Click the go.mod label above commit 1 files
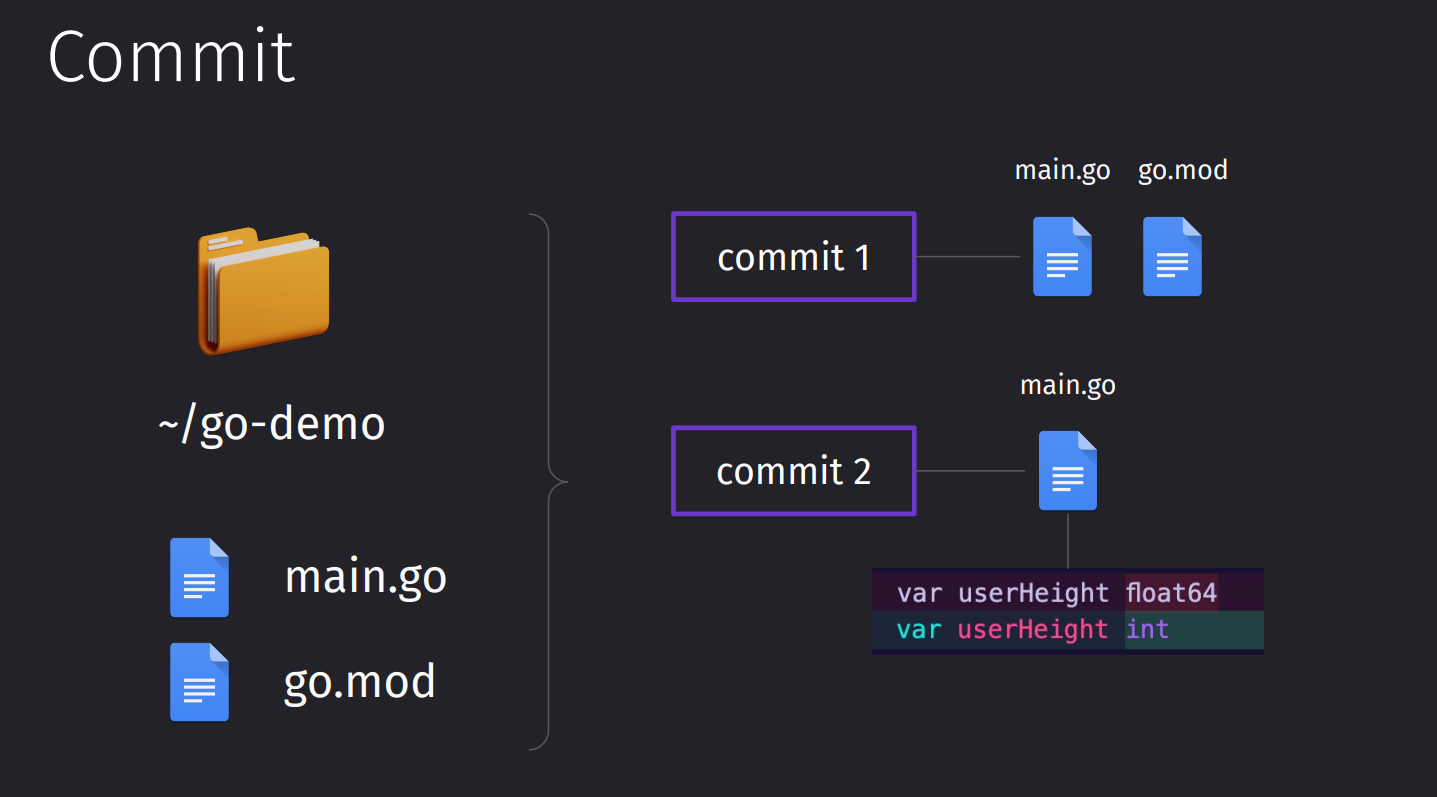The image size is (1437, 797). (1183, 171)
